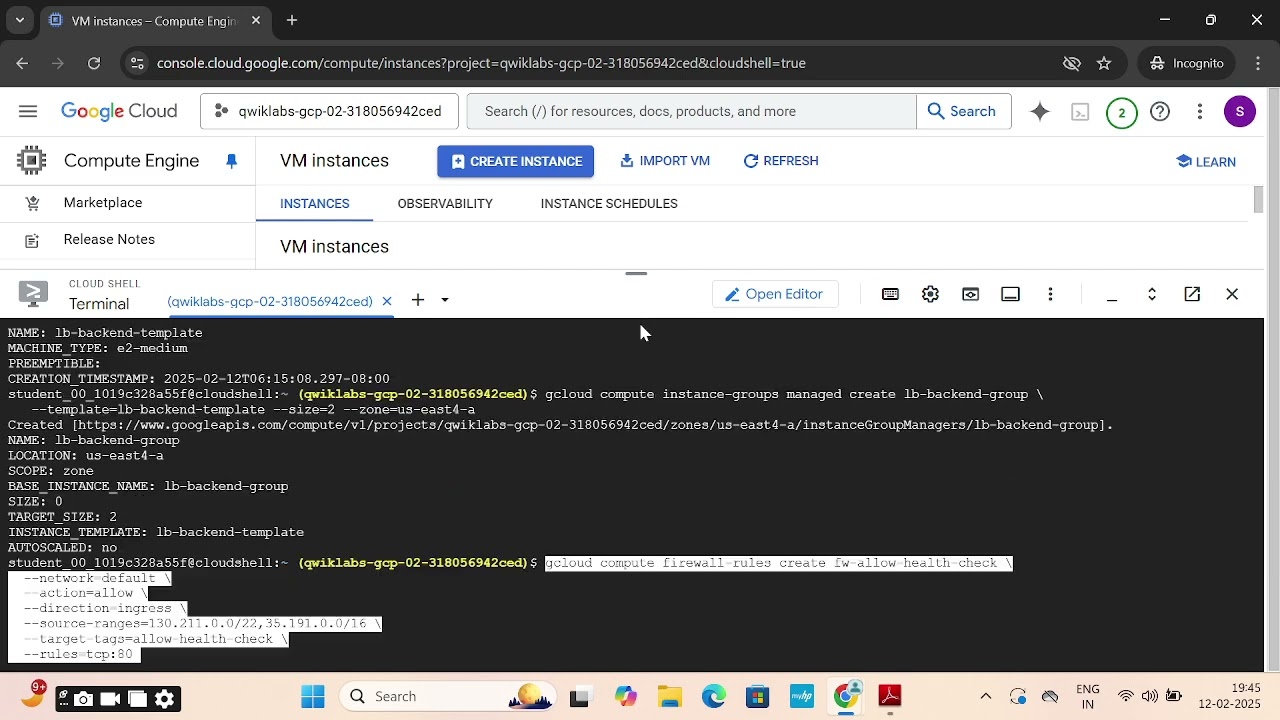Bookmark this page with star icon
The image size is (1280, 720).
point(1104,63)
